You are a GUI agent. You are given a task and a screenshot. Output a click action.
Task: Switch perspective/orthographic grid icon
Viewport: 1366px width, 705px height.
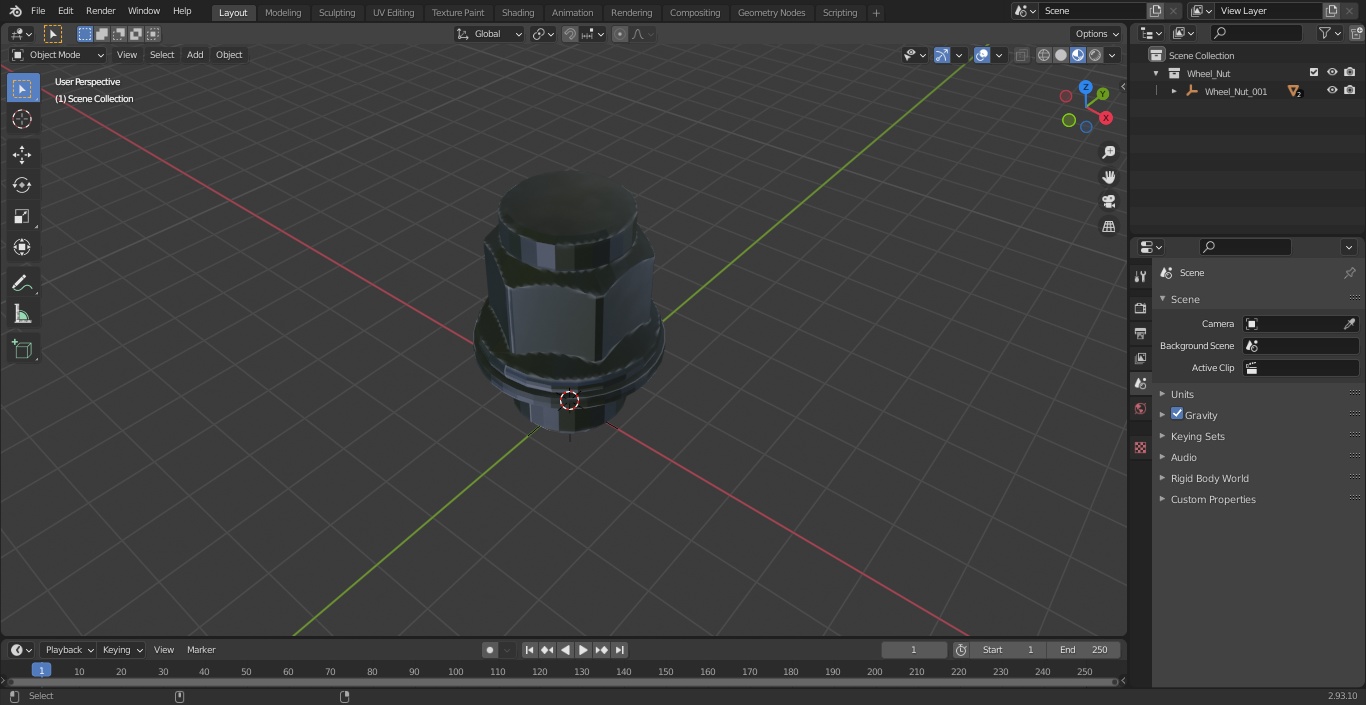coord(1108,227)
